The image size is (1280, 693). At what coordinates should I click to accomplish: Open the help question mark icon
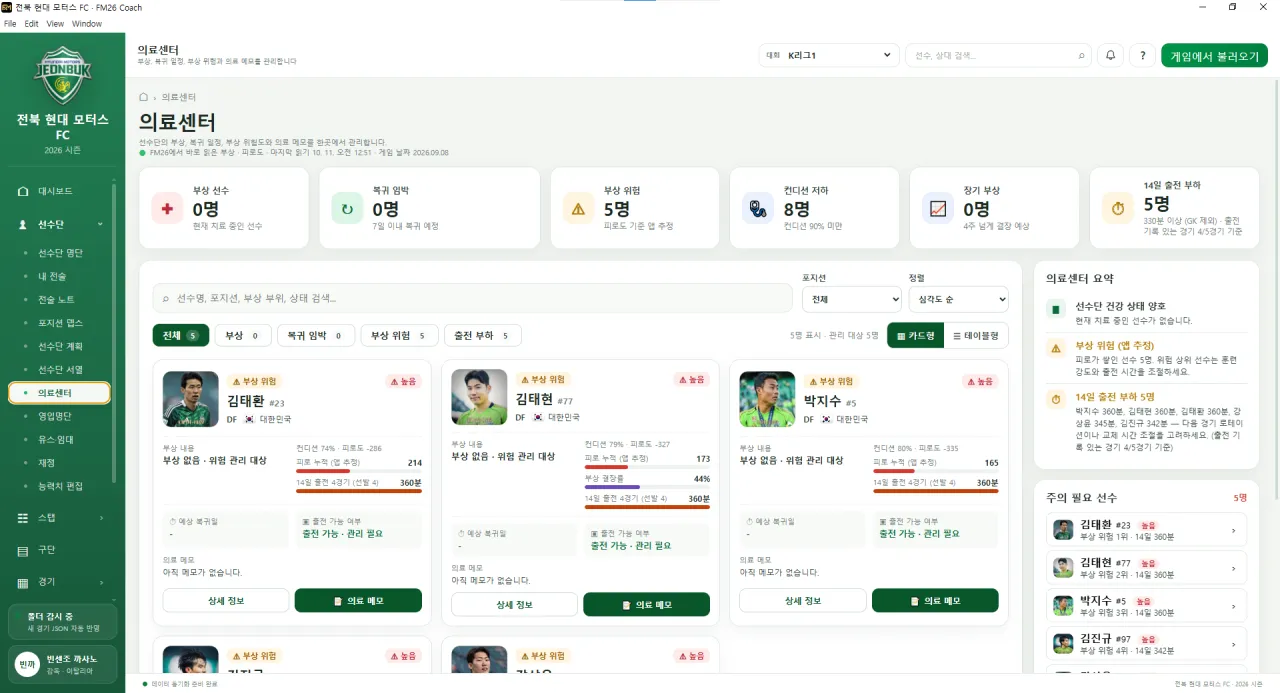coord(1142,56)
